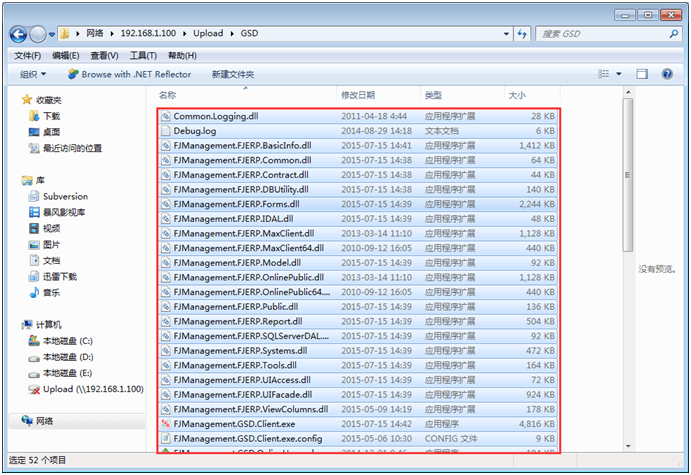
Task: Click the help question mark icon
Action: 667,74
